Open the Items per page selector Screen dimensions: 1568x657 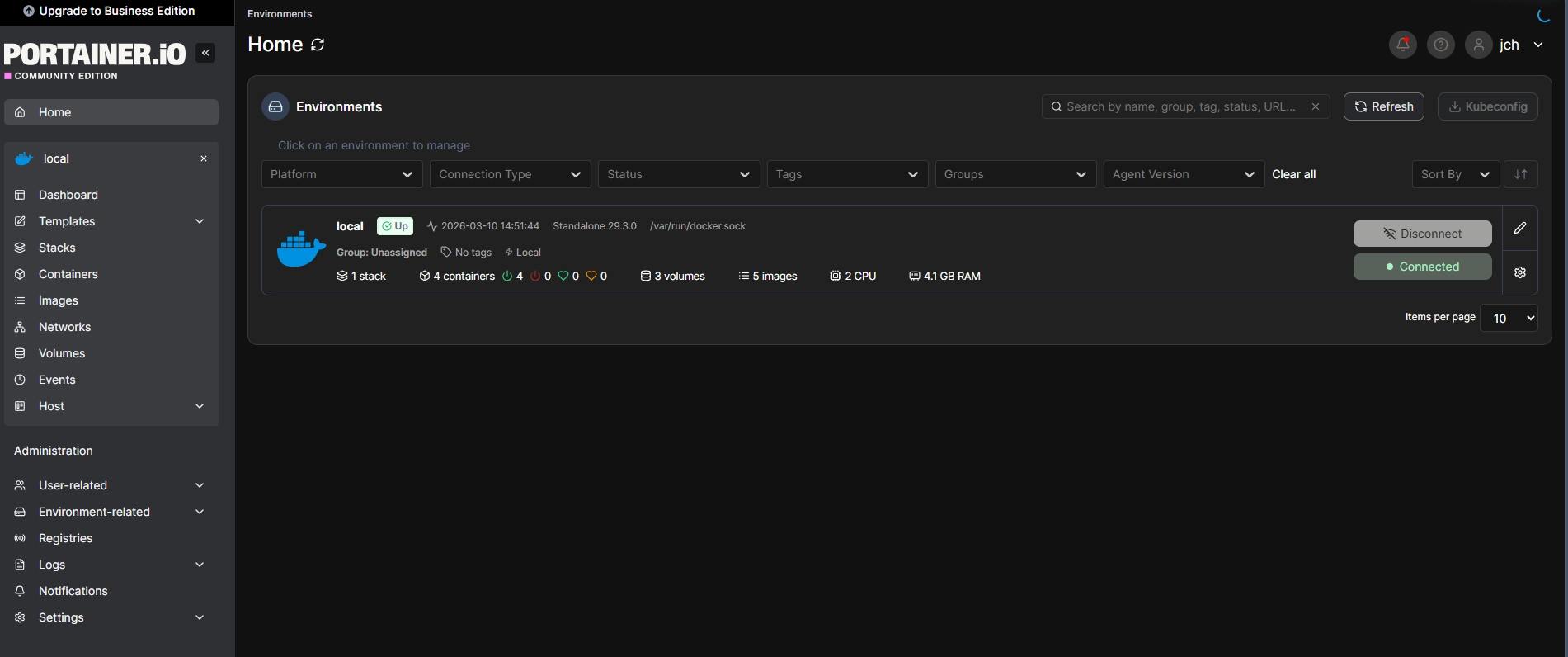pos(1508,318)
